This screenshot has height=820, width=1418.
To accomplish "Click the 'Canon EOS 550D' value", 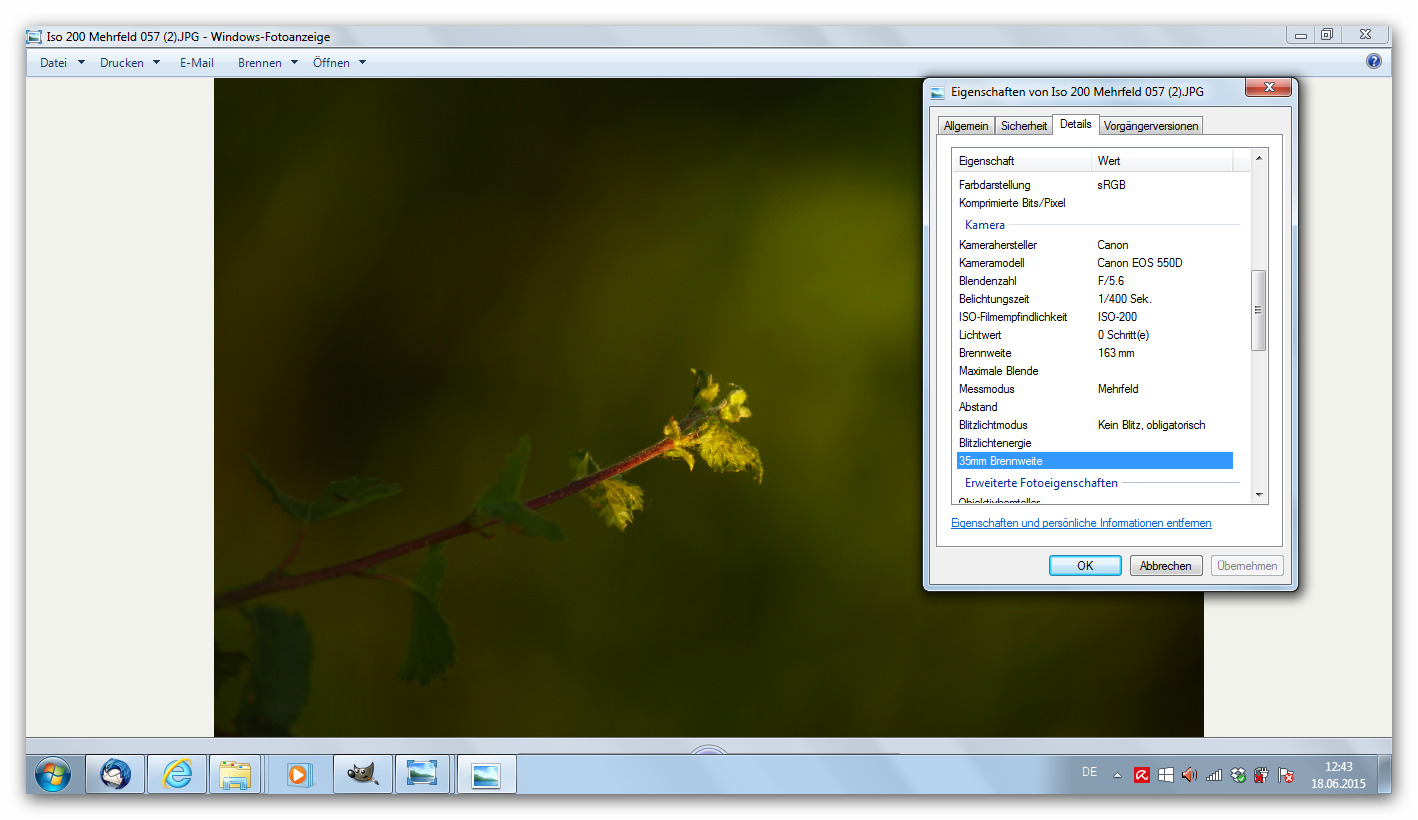I will point(1139,263).
